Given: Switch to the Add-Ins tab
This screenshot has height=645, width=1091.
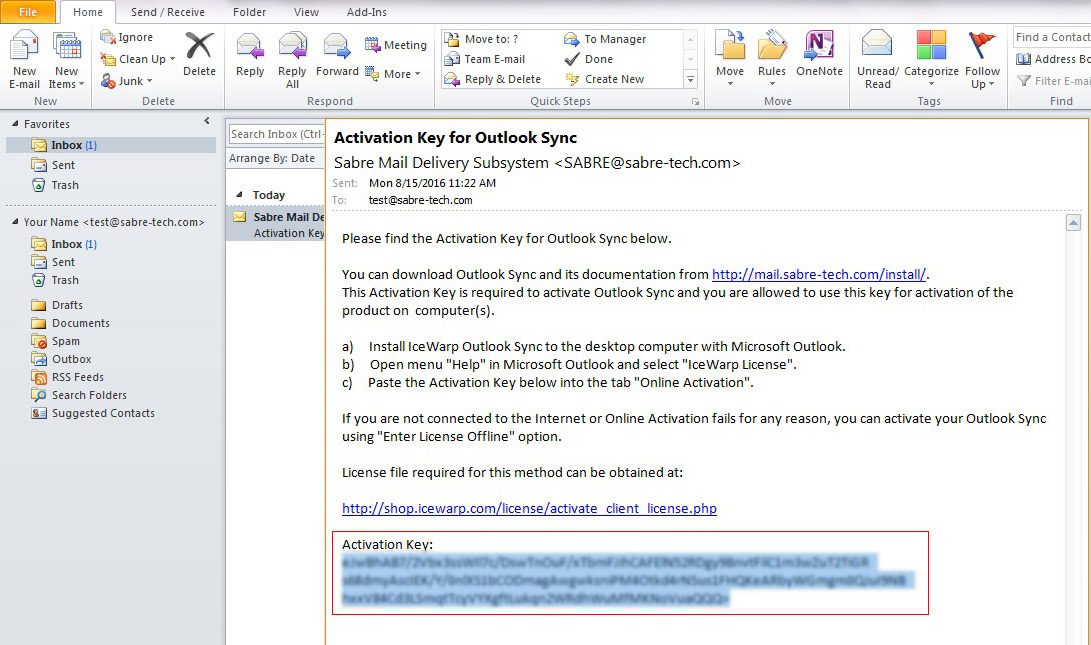Looking at the screenshot, I should pos(367,12).
